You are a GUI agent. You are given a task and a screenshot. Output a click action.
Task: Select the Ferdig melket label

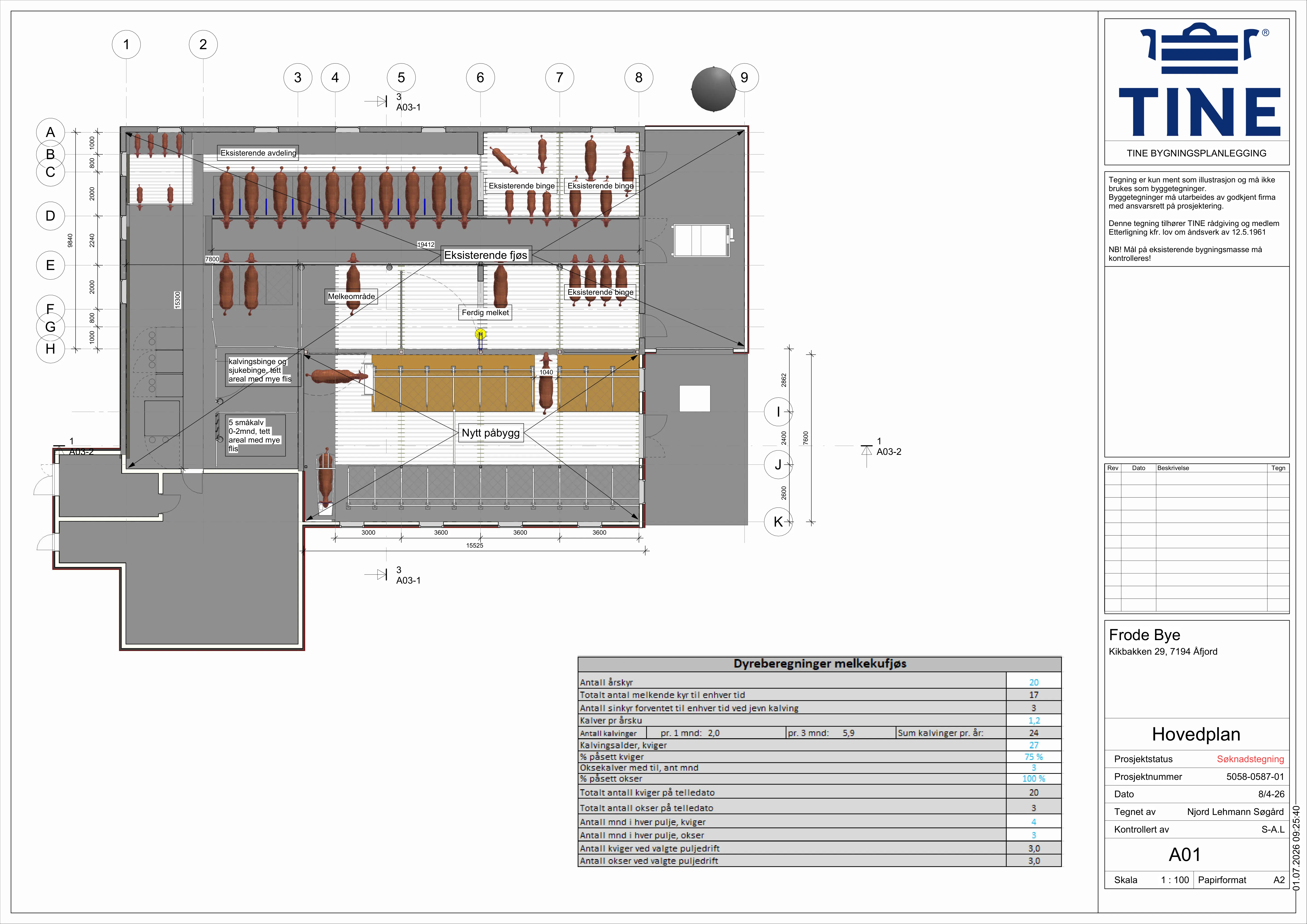[x=486, y=312]
